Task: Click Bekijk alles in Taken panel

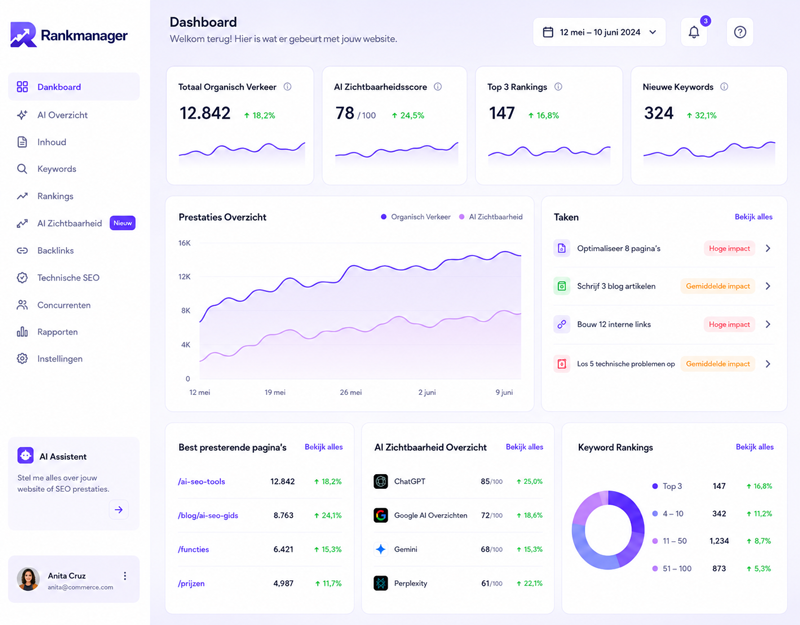Action: click(x=754, y=217)
